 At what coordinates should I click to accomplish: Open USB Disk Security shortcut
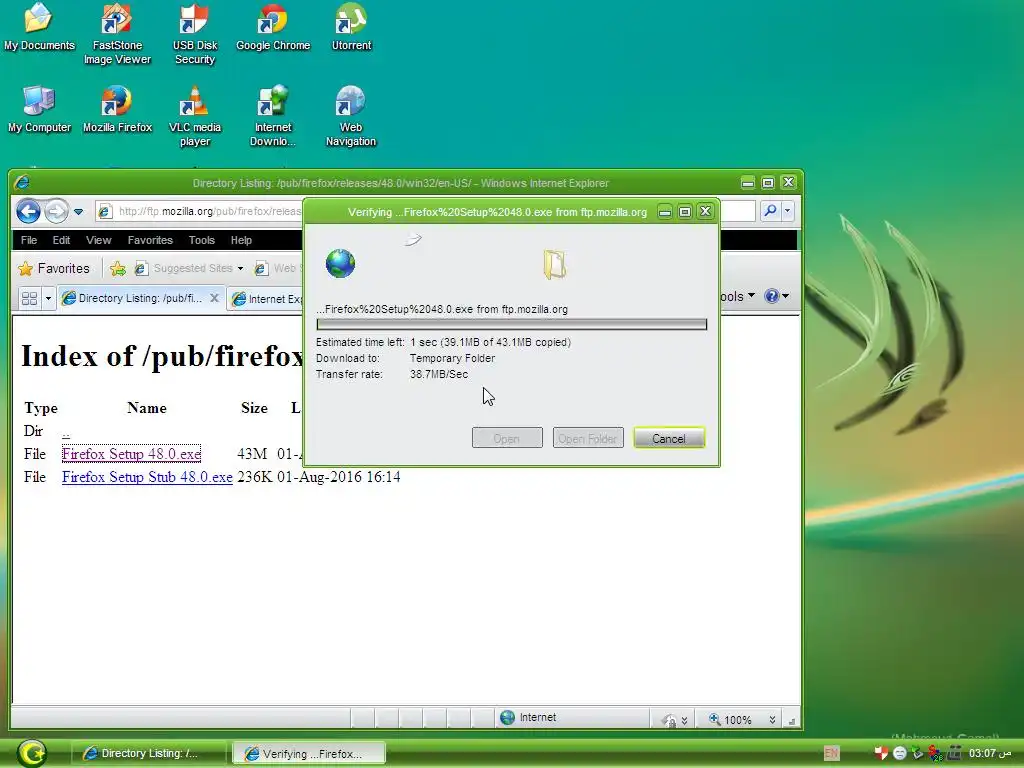(x=195, y=33)
